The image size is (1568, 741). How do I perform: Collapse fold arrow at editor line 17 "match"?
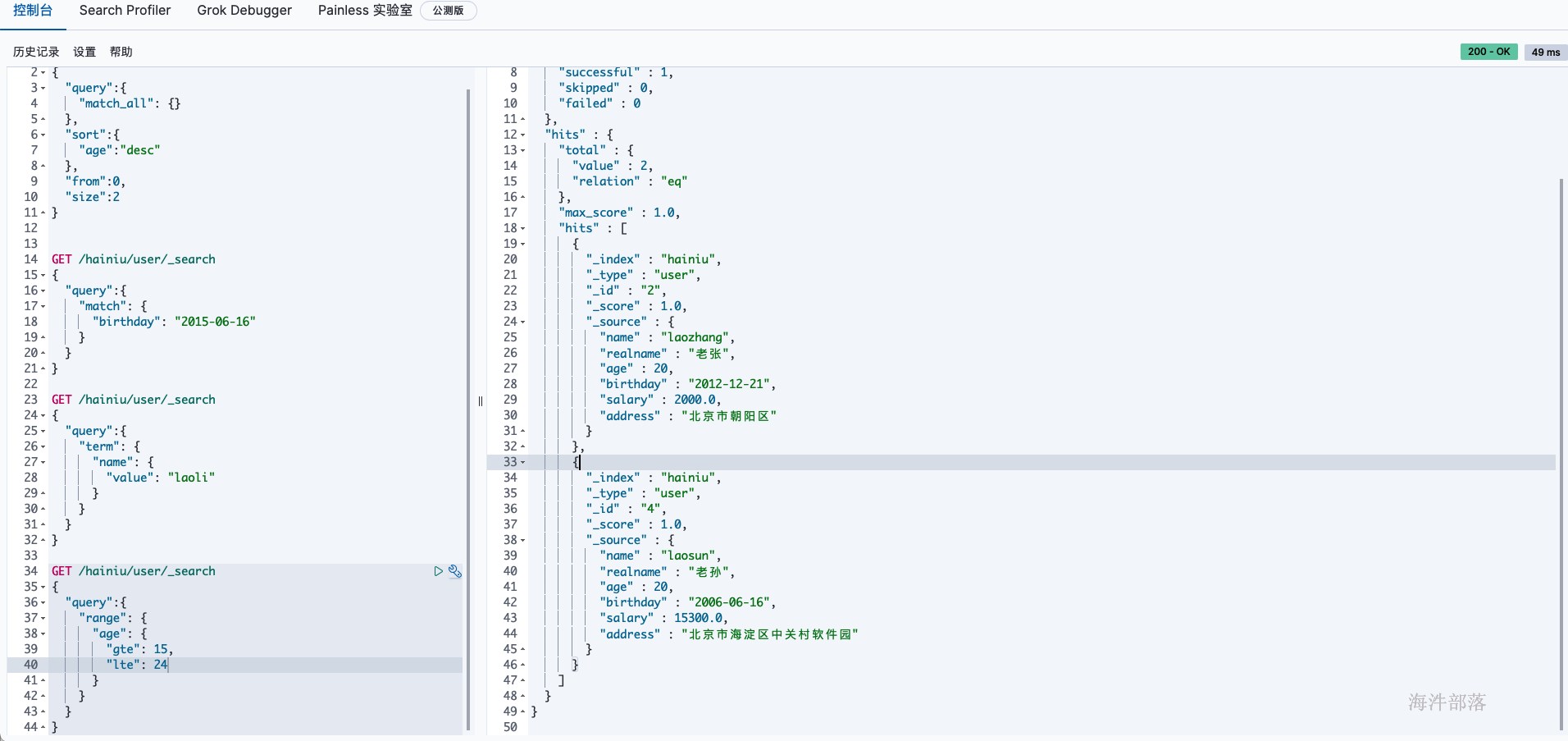pyautogui.click(x=43, y=306)
